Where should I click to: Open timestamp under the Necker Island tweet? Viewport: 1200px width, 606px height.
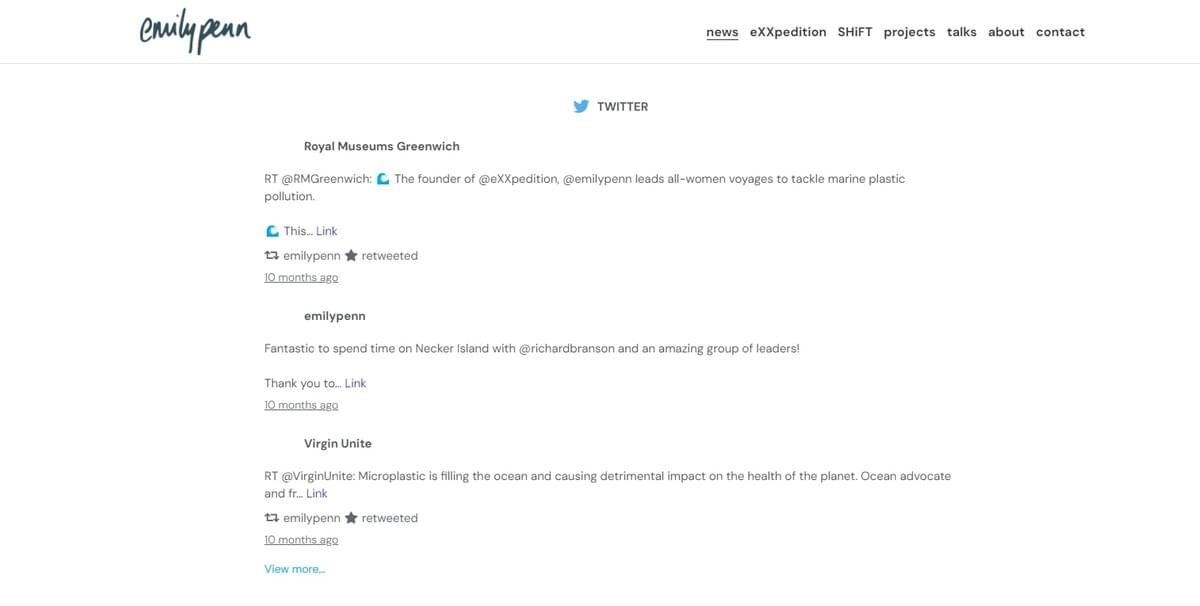point(301,405)
